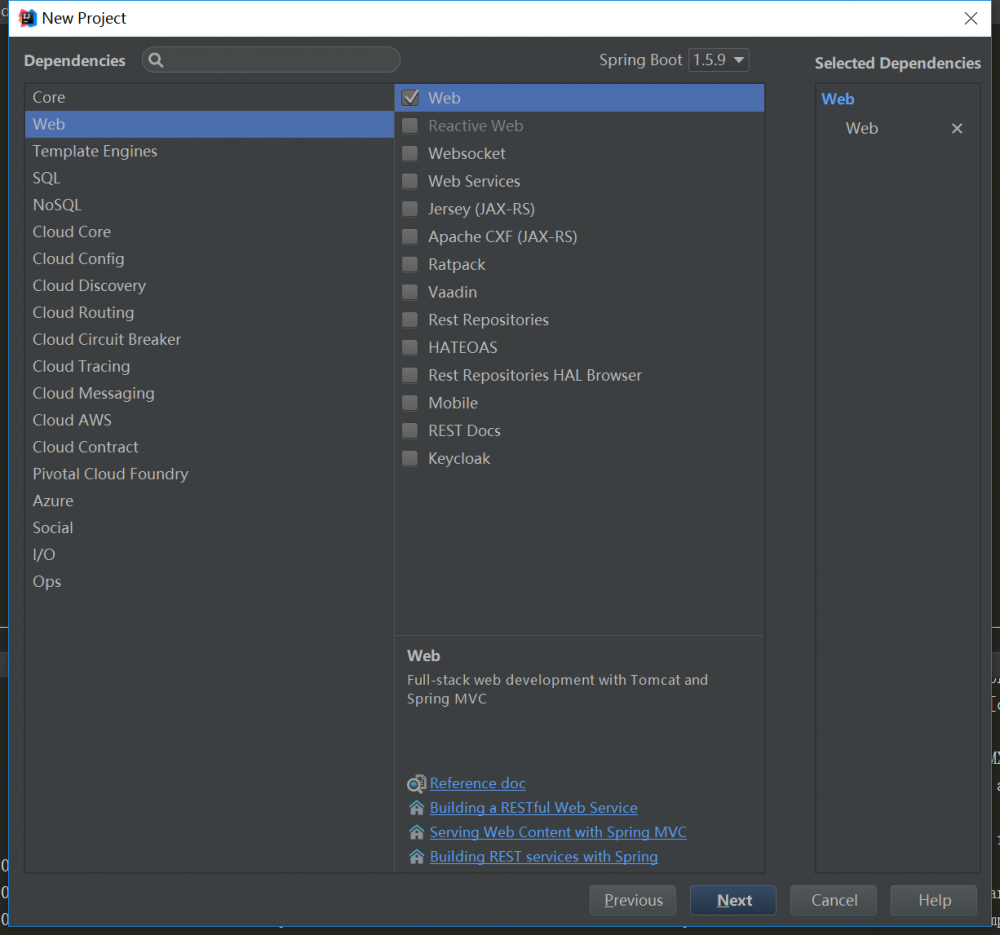Select the Web group in Selected Dependencies
The width and height of the screenshot is (1000, 935).
point(837,99)
